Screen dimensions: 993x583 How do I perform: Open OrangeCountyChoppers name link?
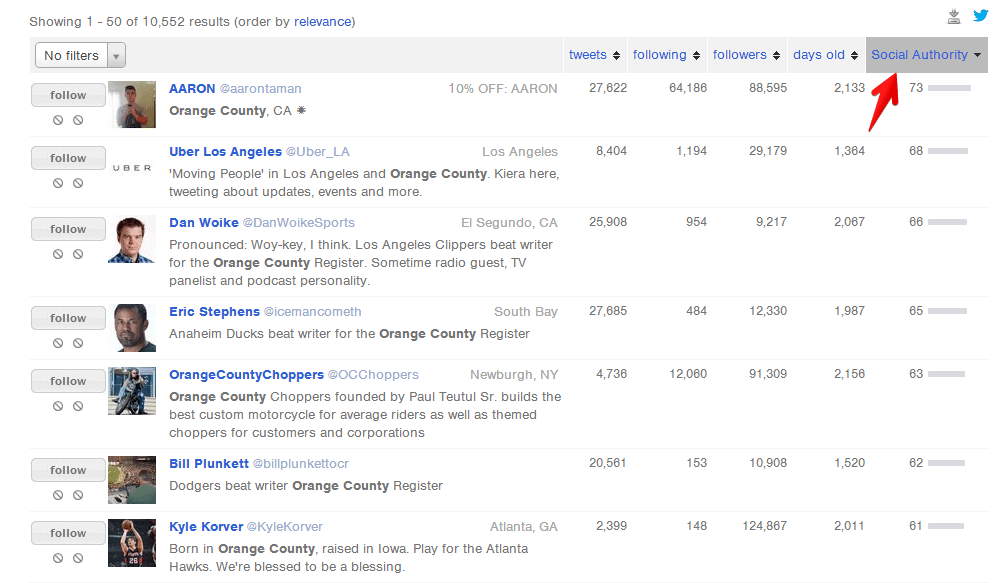[x=246, y=375]
